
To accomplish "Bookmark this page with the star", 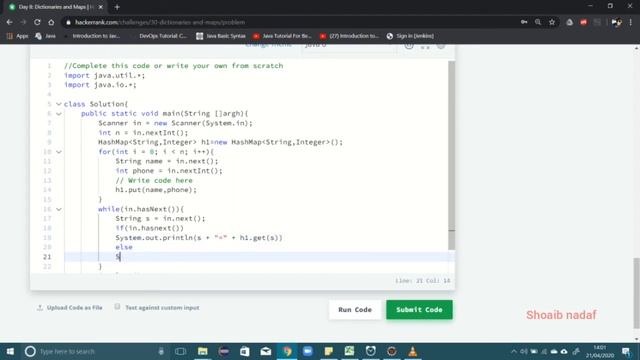I will (x=552, y=22).
